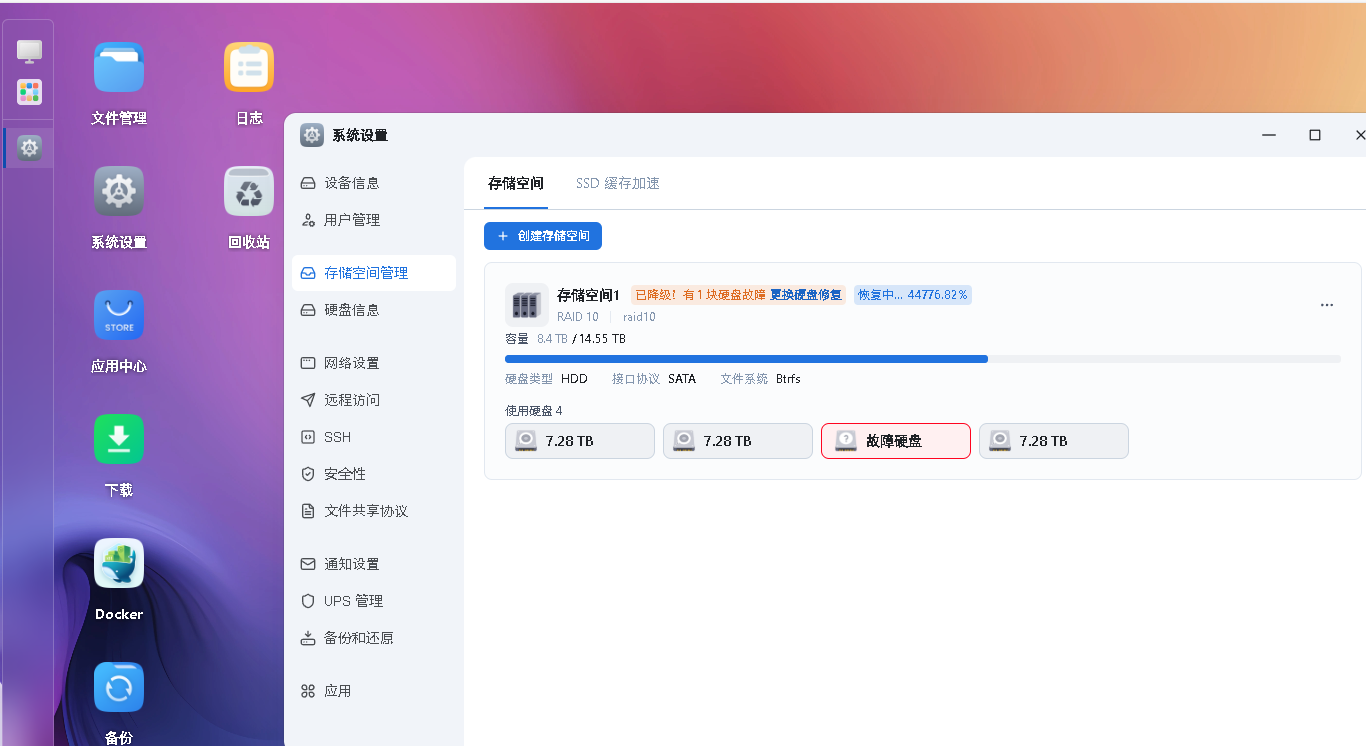
Task: Open the 文件管理 file manager app
Action: (119, 68)
